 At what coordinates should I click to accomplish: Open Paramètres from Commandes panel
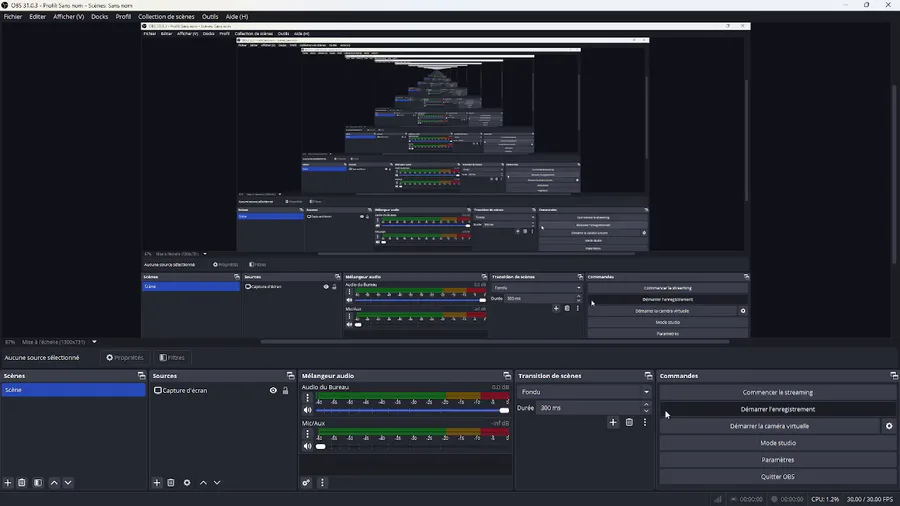[x=778, y=460]
